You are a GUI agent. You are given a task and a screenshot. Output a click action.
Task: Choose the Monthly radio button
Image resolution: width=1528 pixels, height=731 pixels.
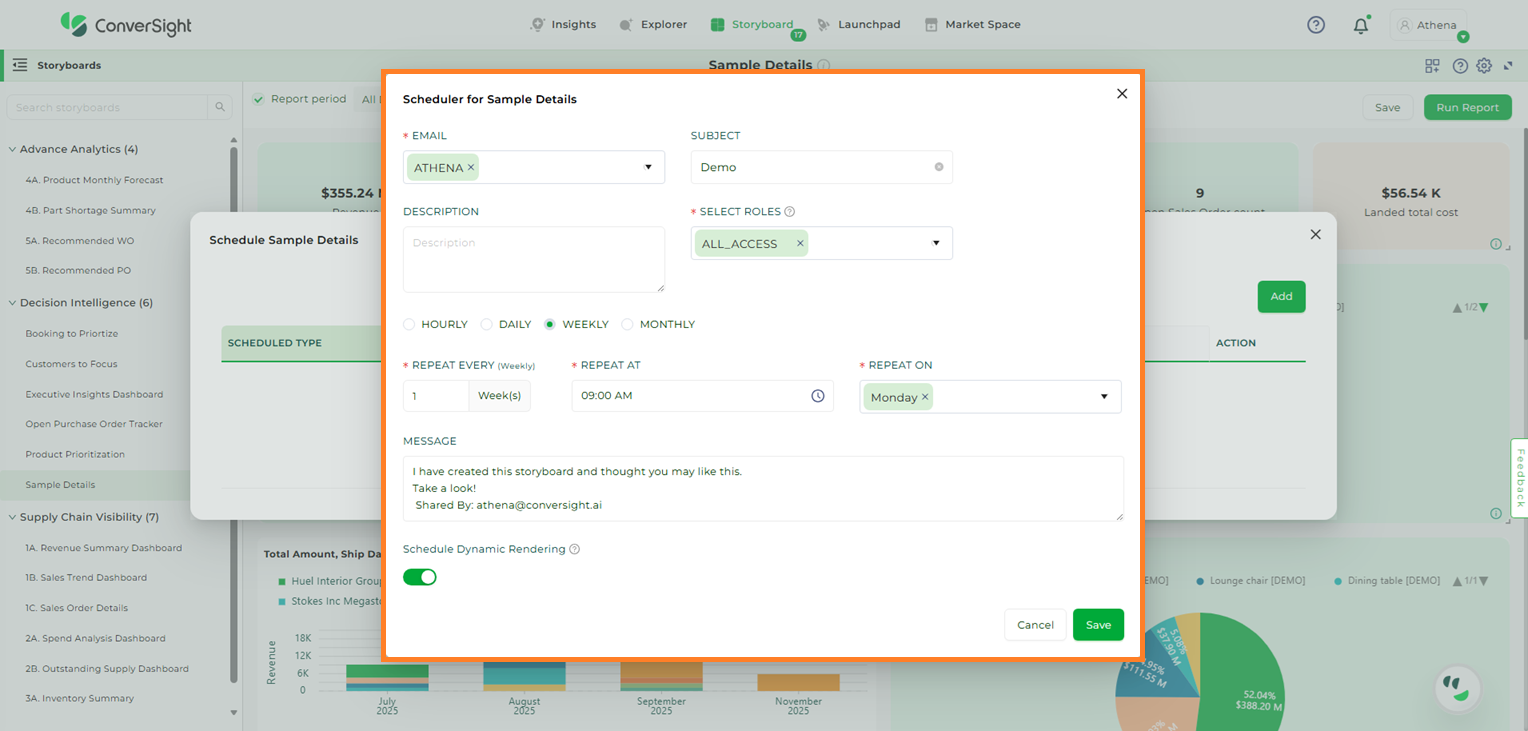point(628,324)
